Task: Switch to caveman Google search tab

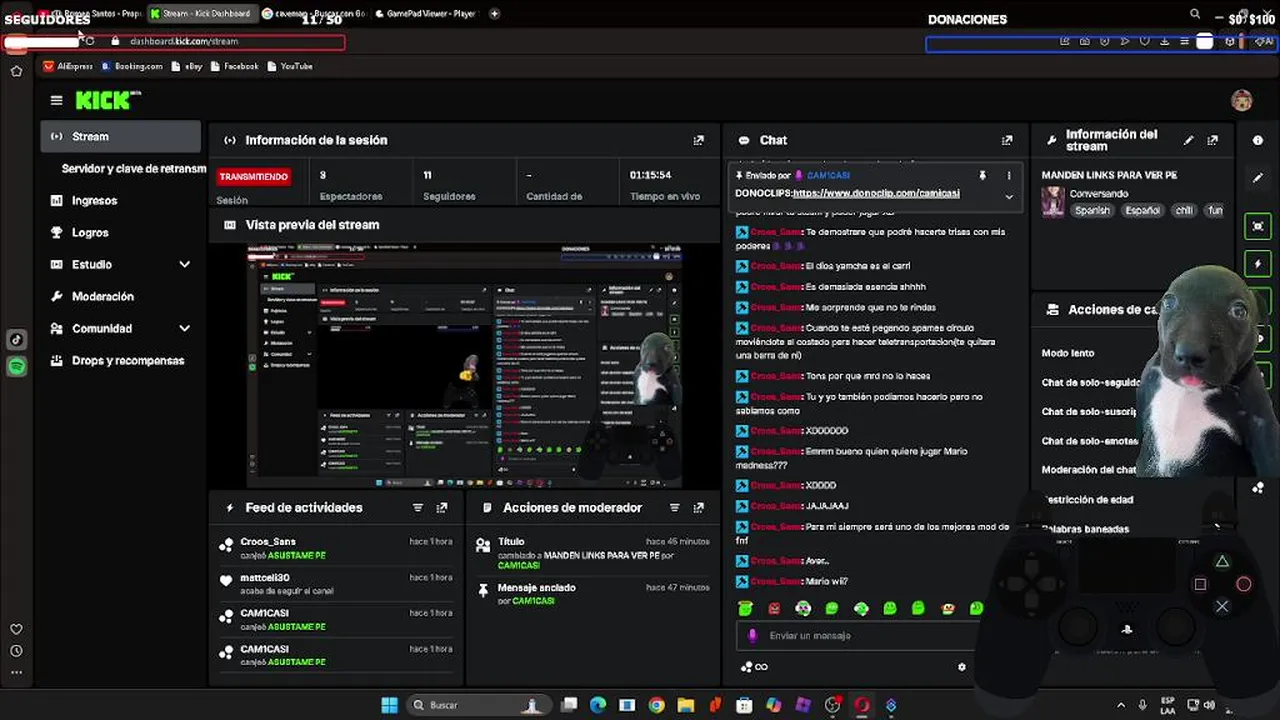Action: 314,14
